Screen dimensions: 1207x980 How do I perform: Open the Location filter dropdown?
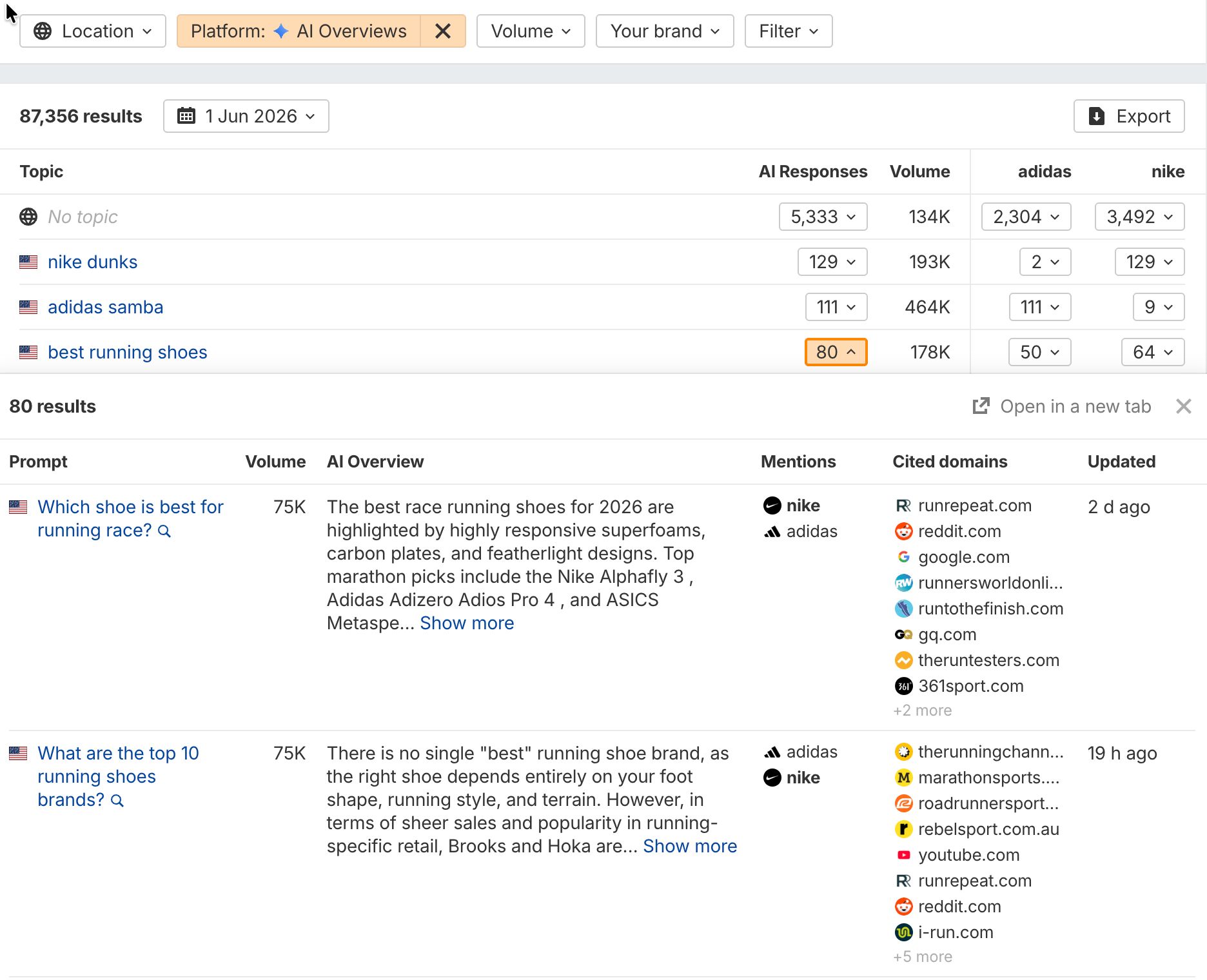coord(93,31)
